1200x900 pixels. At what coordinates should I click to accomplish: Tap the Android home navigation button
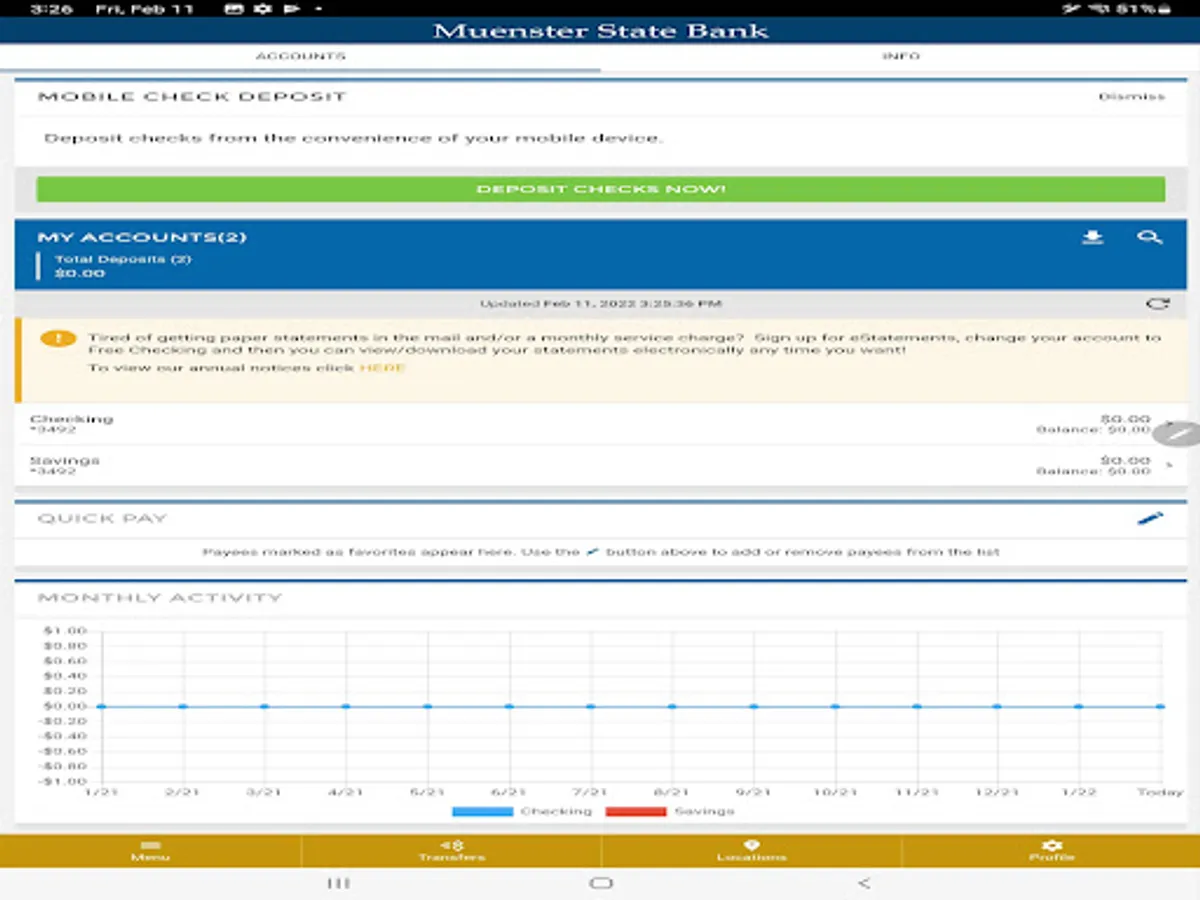(601, 883)
